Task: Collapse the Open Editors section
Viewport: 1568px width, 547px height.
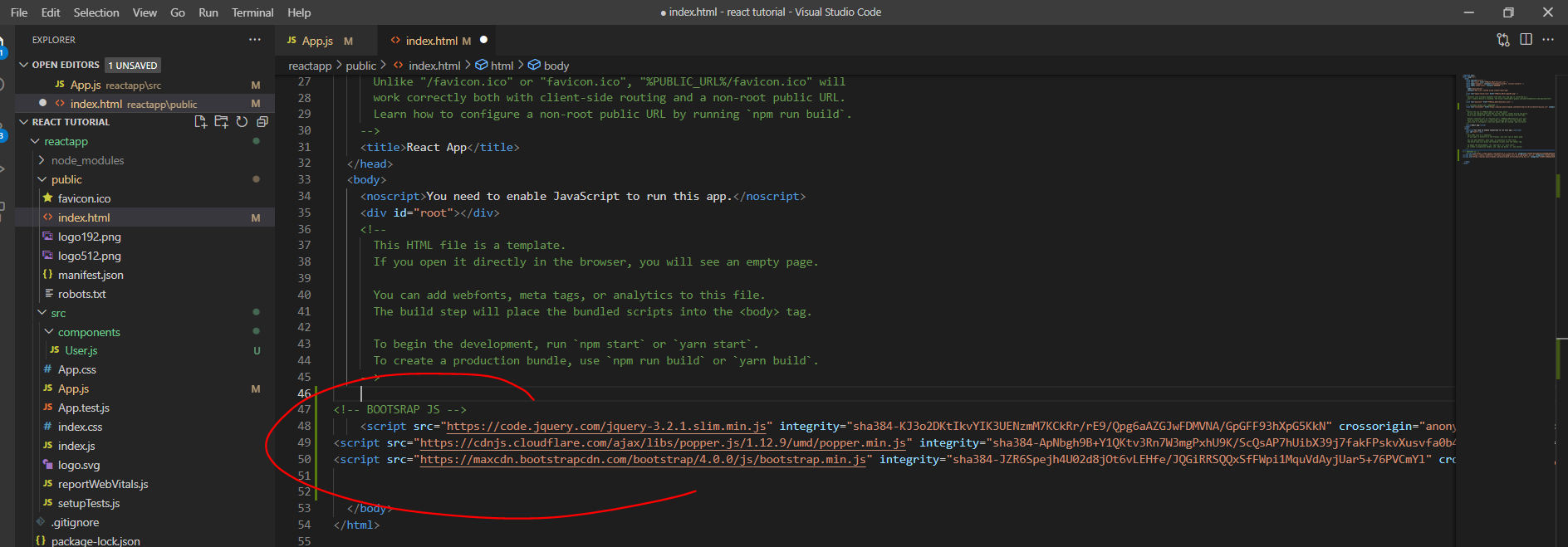Action: (x=24, y=65)
